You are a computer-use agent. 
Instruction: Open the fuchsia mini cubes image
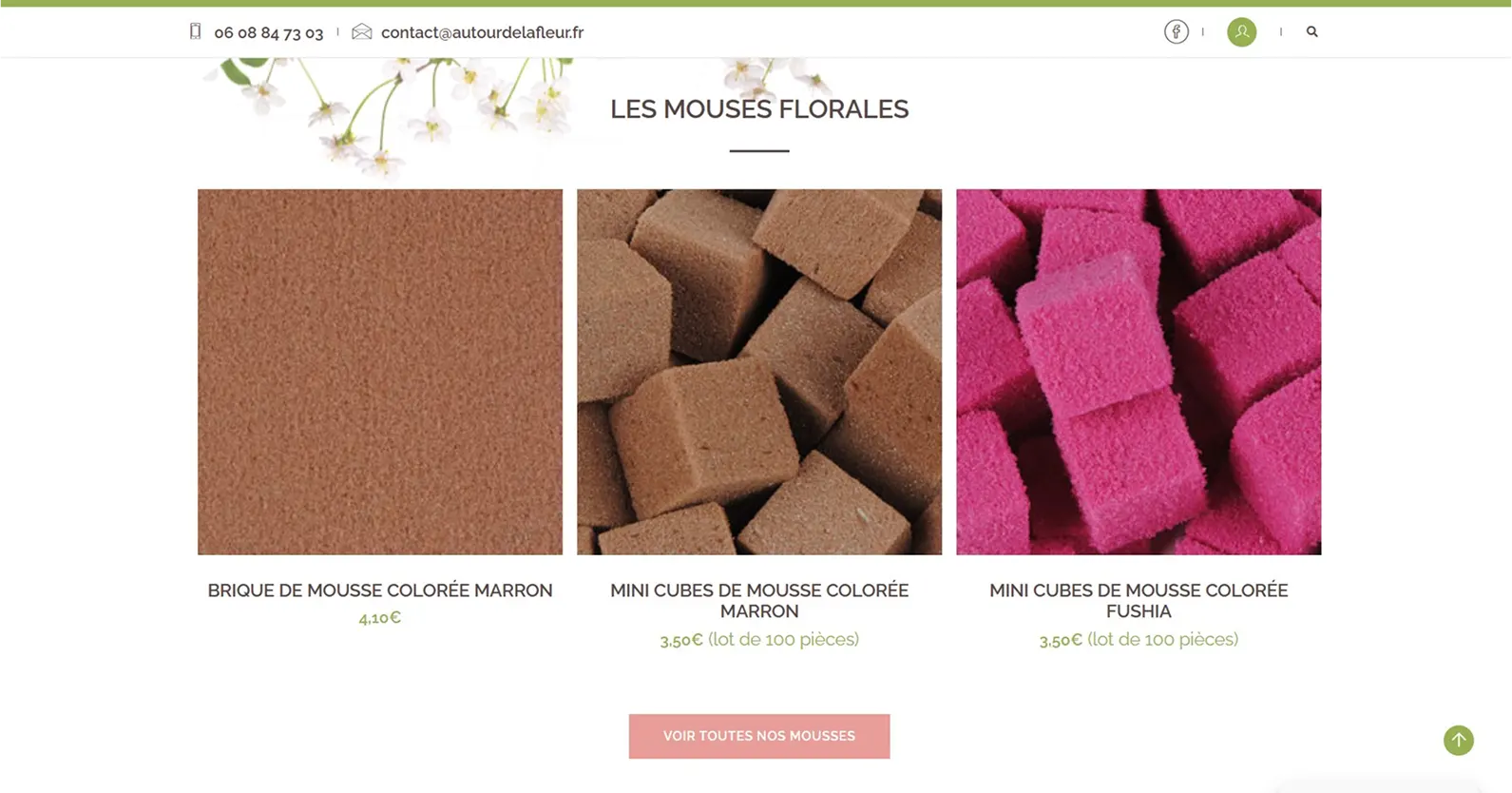click(1139, 372)
